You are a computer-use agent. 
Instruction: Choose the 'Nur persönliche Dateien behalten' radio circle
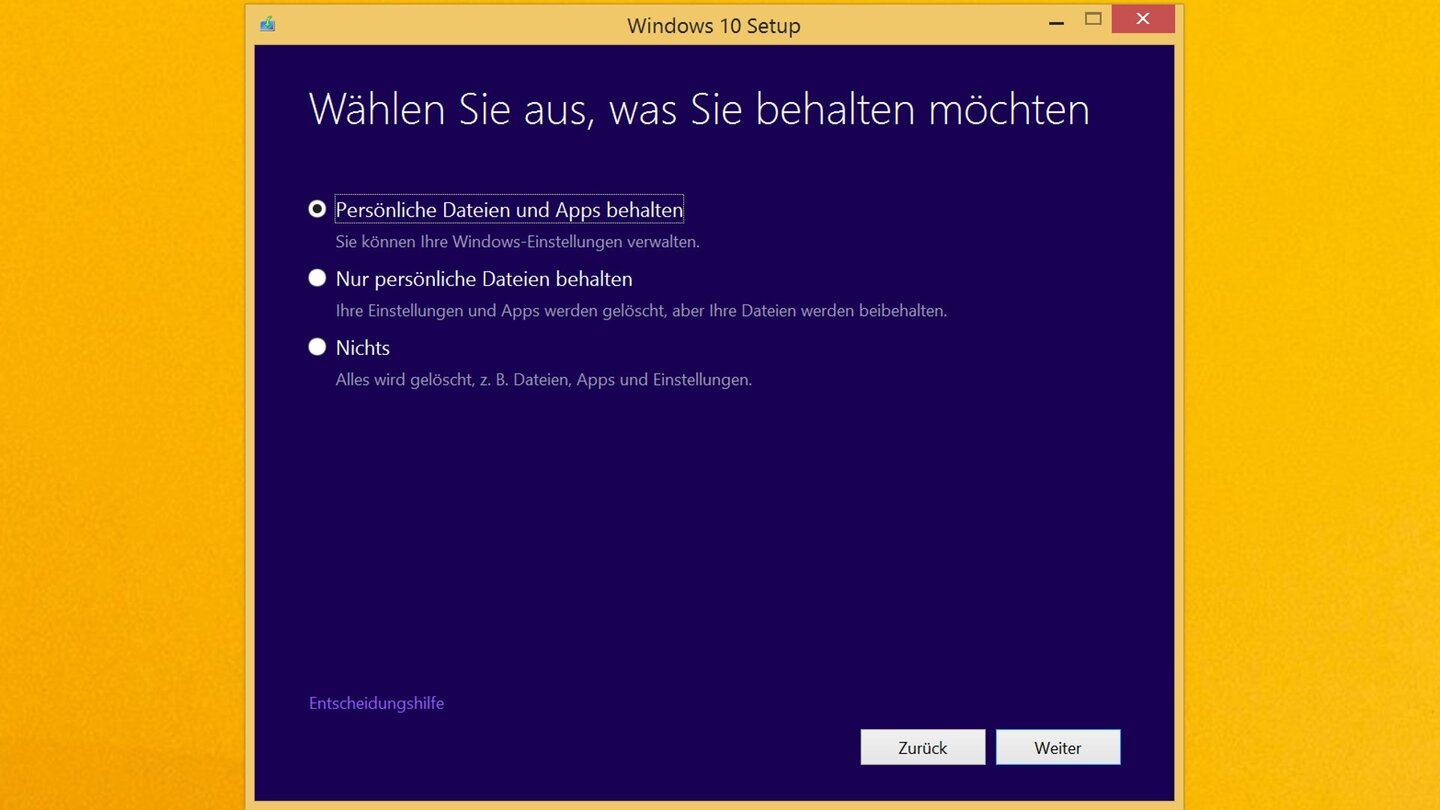317,278
